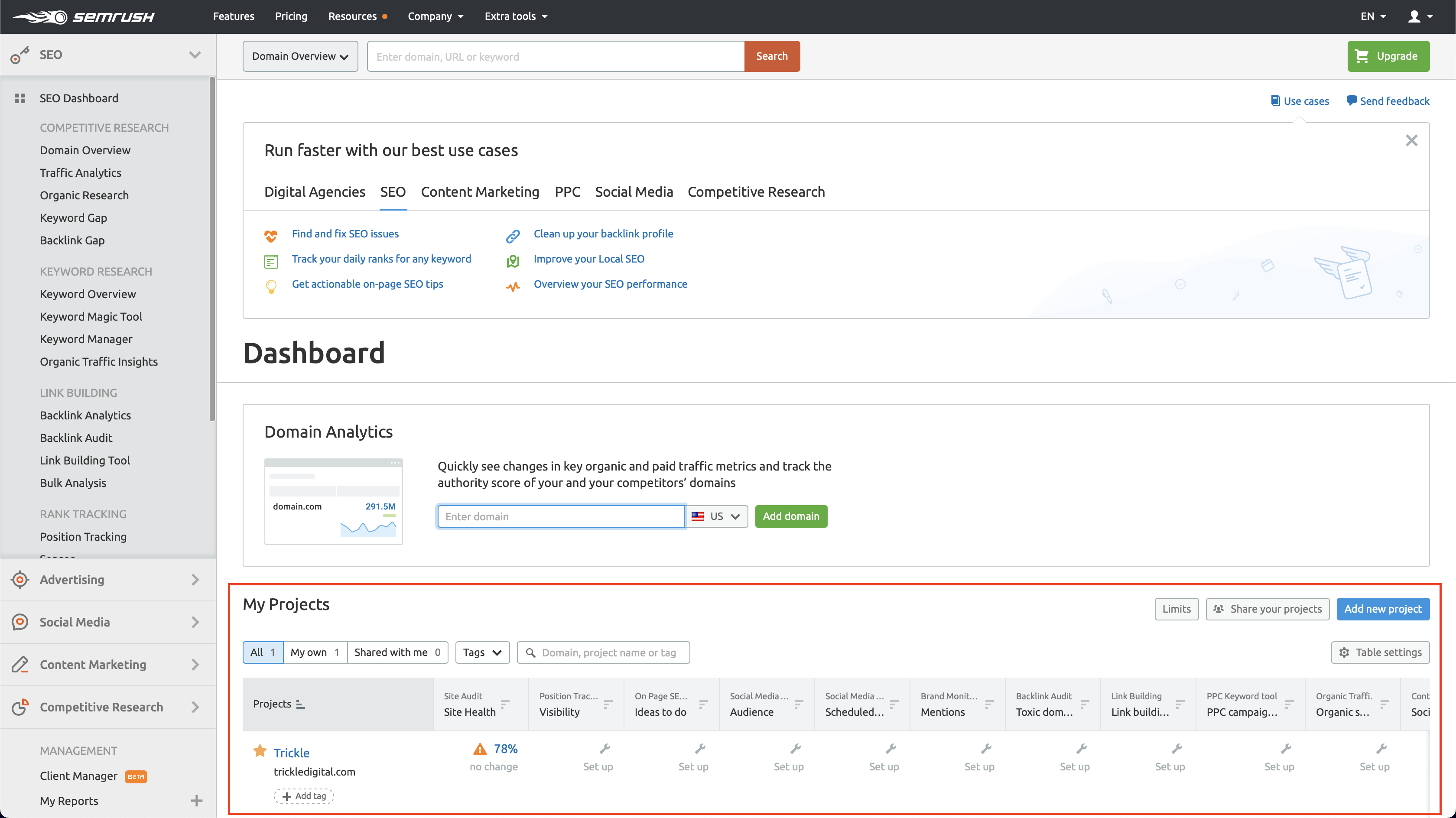Click the plus icon next to My Reports
The image size is (1456, 818).
(197, 801)
